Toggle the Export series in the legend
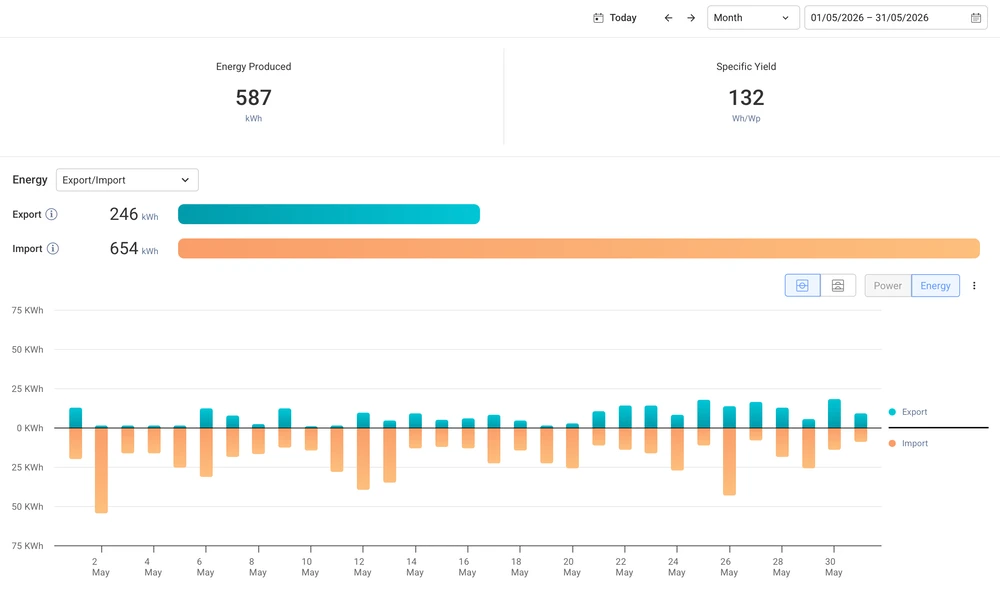 908,412
